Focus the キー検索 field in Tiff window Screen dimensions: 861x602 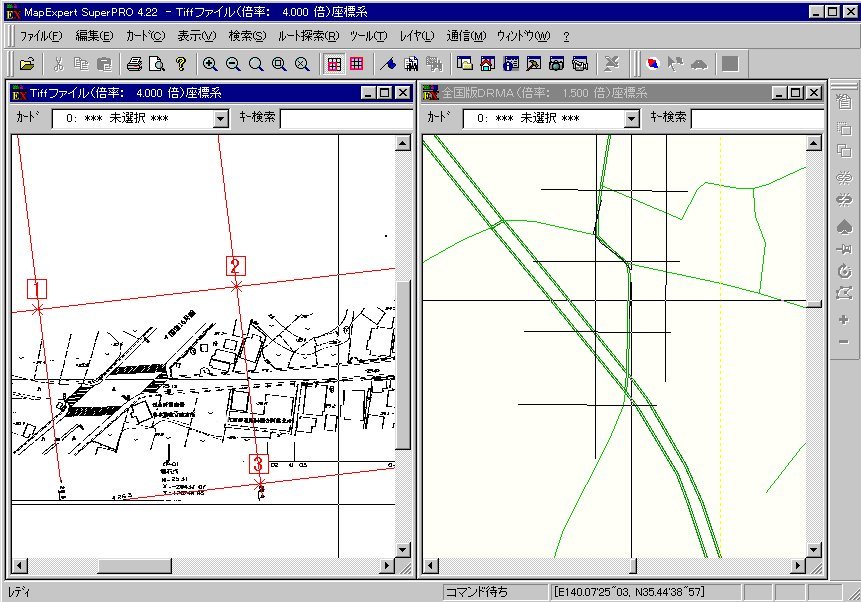click(346, 118)
